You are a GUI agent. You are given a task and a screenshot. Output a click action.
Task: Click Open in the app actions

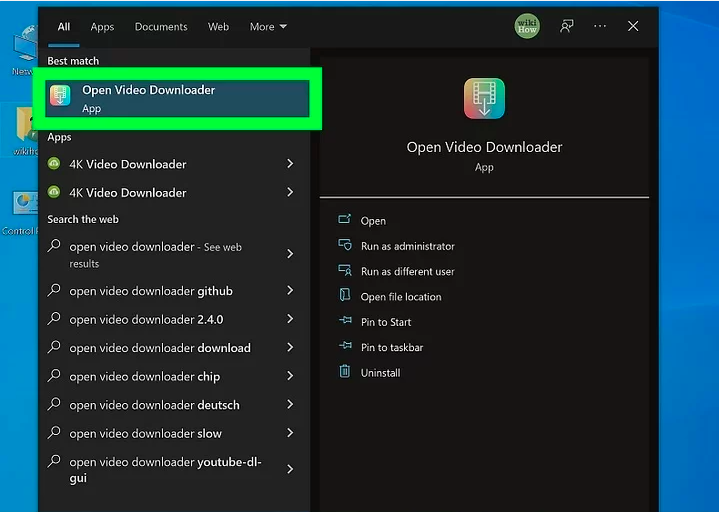(x=373, y=221)
